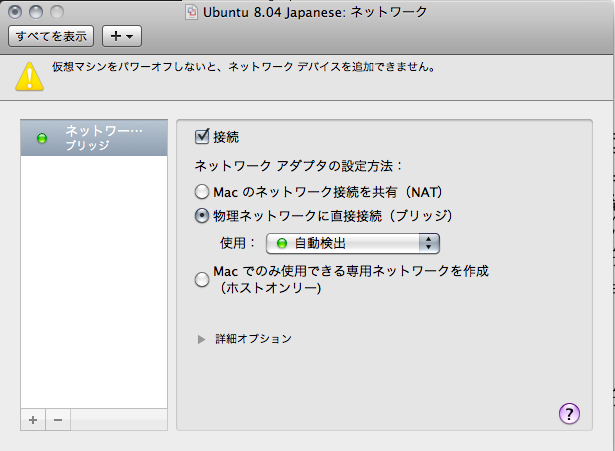Uncheck the 接続 checkbox

click(202, 136)
